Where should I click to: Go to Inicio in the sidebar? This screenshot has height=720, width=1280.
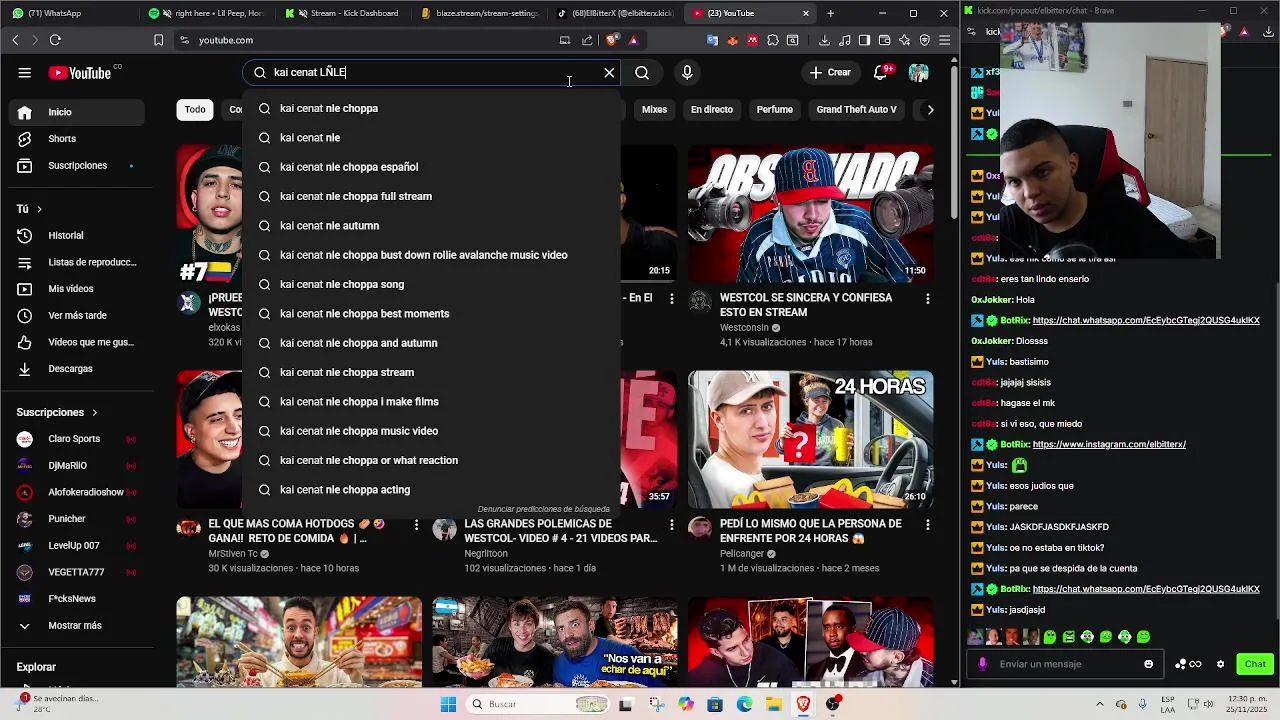click(76, 112)
